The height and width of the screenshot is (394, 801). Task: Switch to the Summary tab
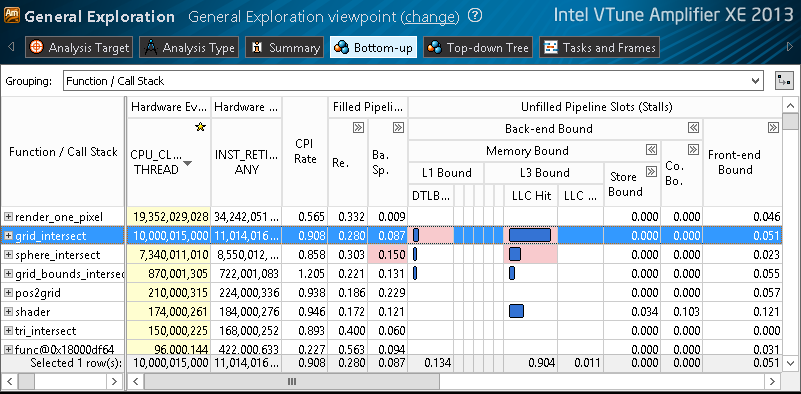[x=285, y=48]
